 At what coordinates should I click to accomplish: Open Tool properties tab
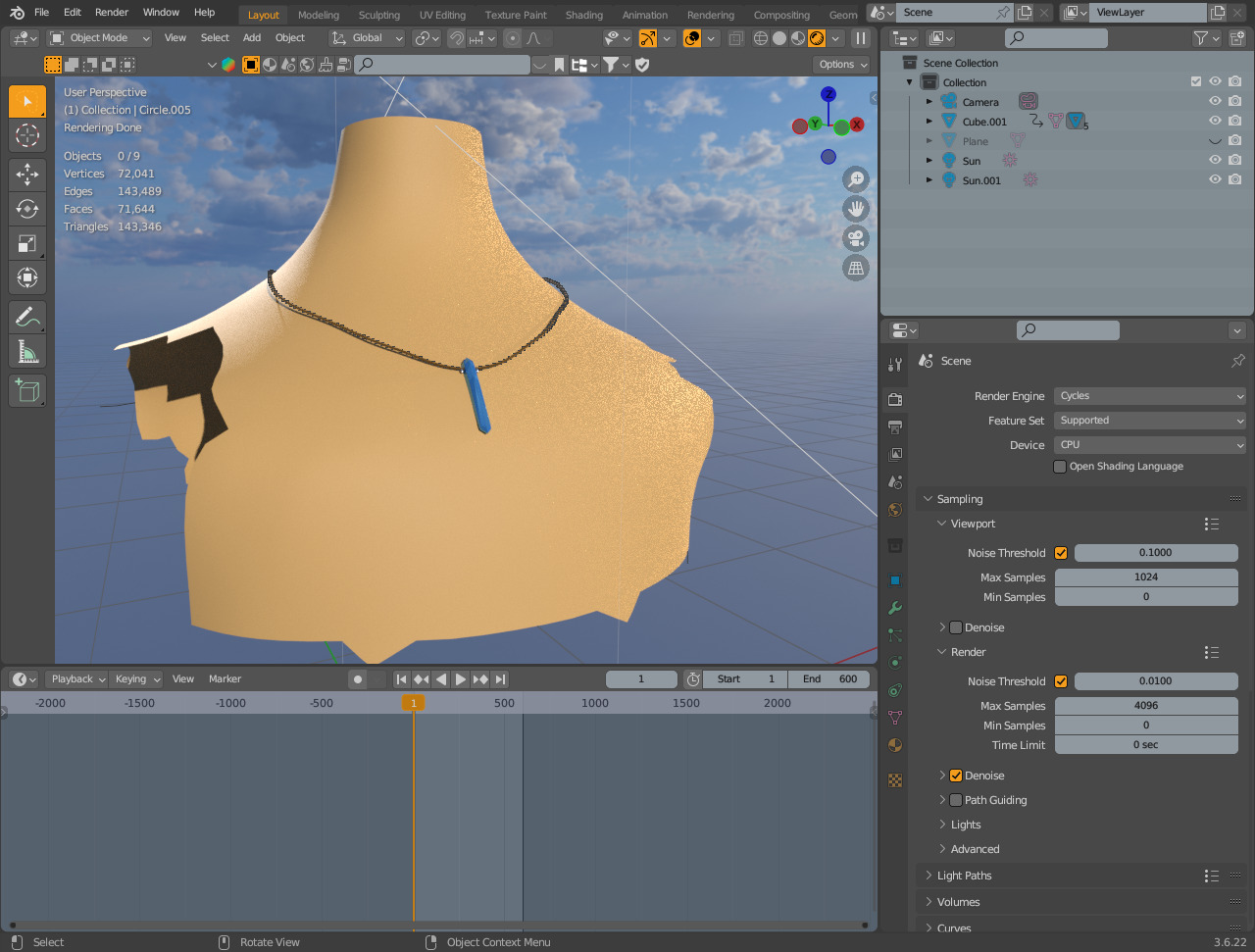click(x=895, y=364)
